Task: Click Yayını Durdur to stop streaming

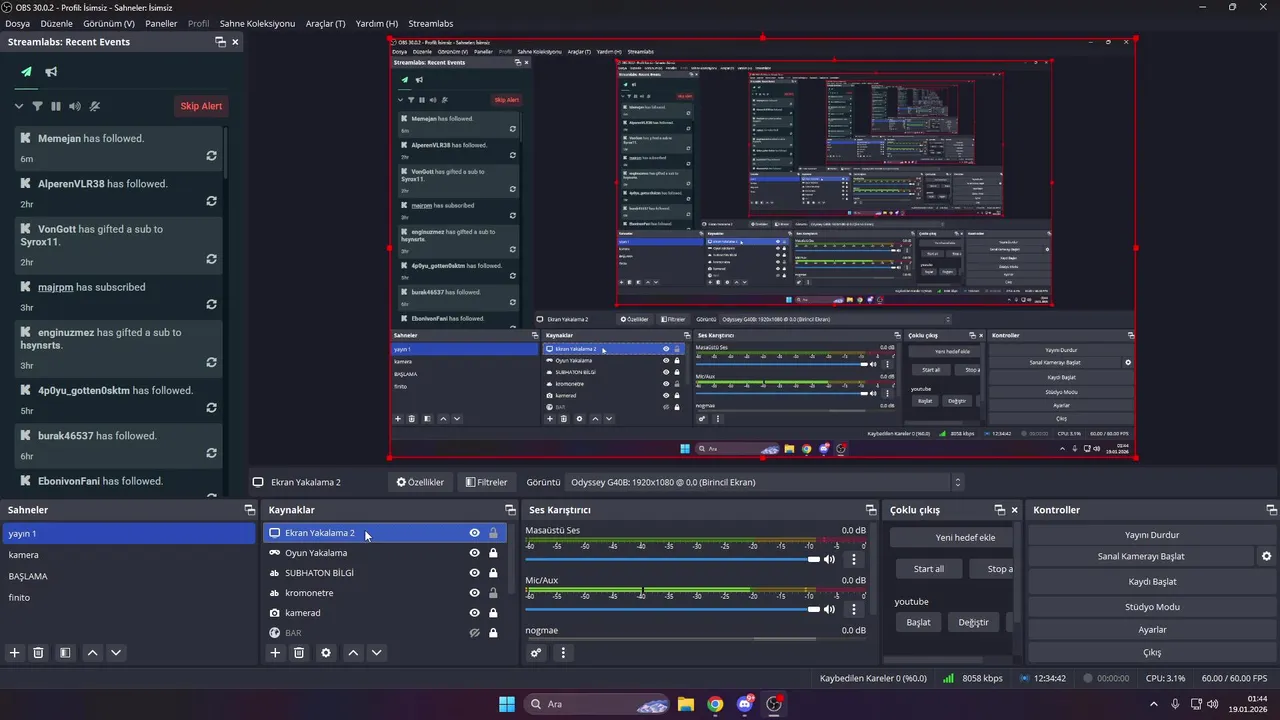Action: [1152, 534]
